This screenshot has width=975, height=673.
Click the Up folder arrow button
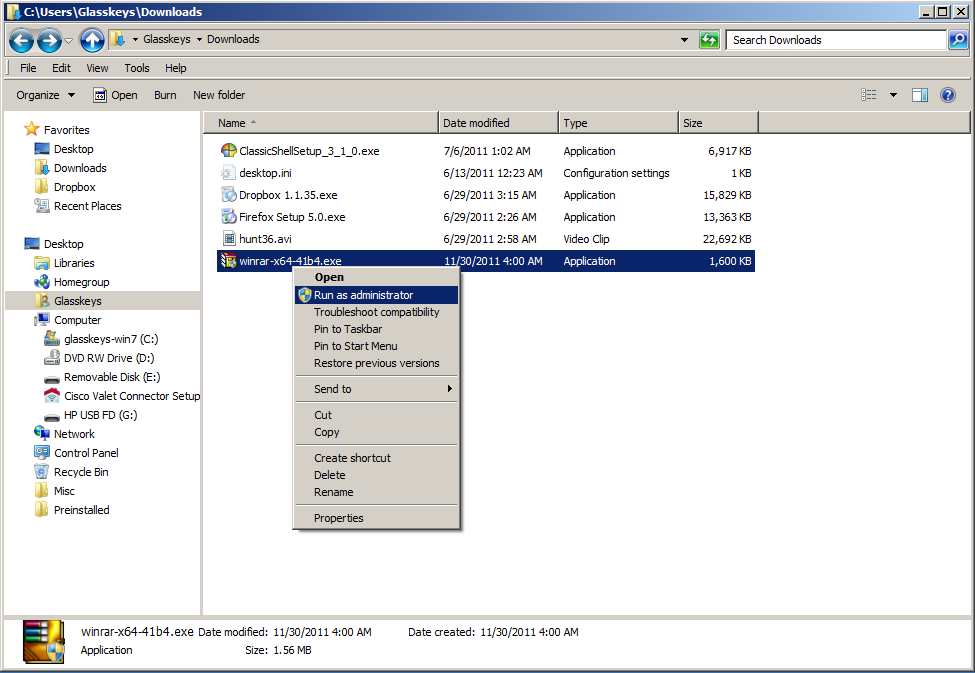(x=92, y=40)
